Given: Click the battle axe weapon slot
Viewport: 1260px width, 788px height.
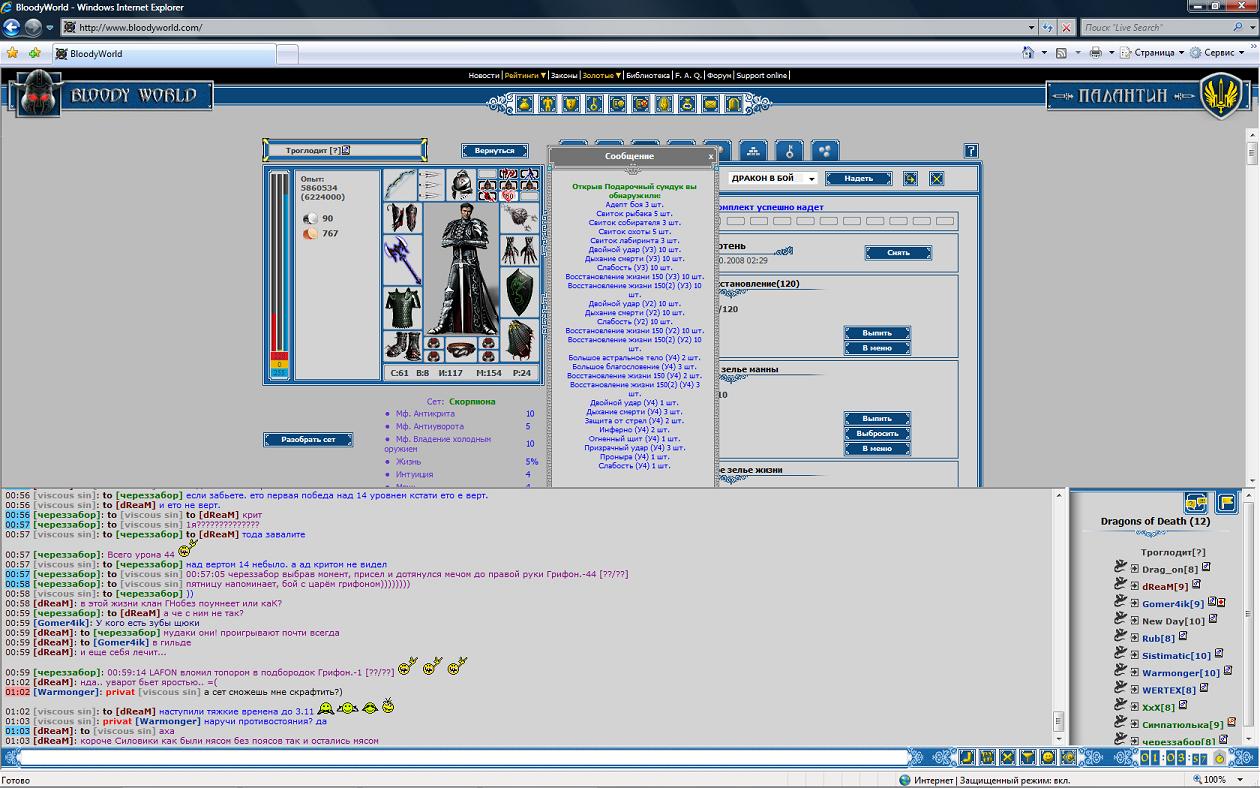Looking at the screenshot, I should click(x=402, y=260).
